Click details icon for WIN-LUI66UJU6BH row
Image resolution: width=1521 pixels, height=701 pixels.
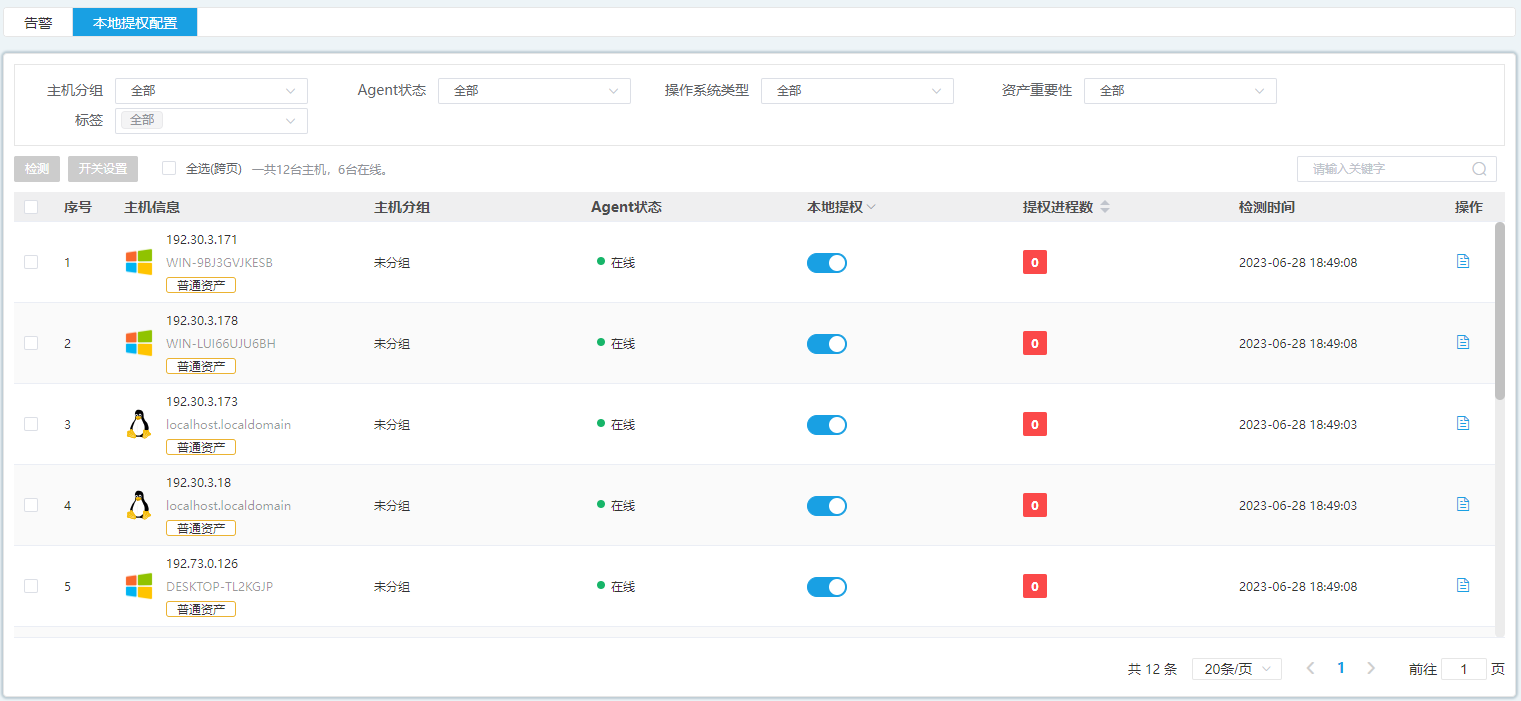(1463, 342)
